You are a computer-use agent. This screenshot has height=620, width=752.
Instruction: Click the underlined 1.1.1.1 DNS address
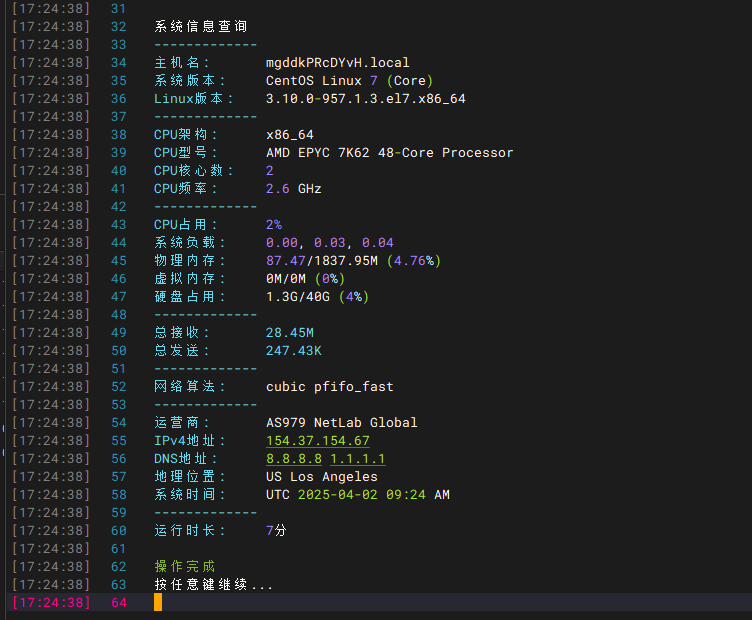[x=357, y=459]
